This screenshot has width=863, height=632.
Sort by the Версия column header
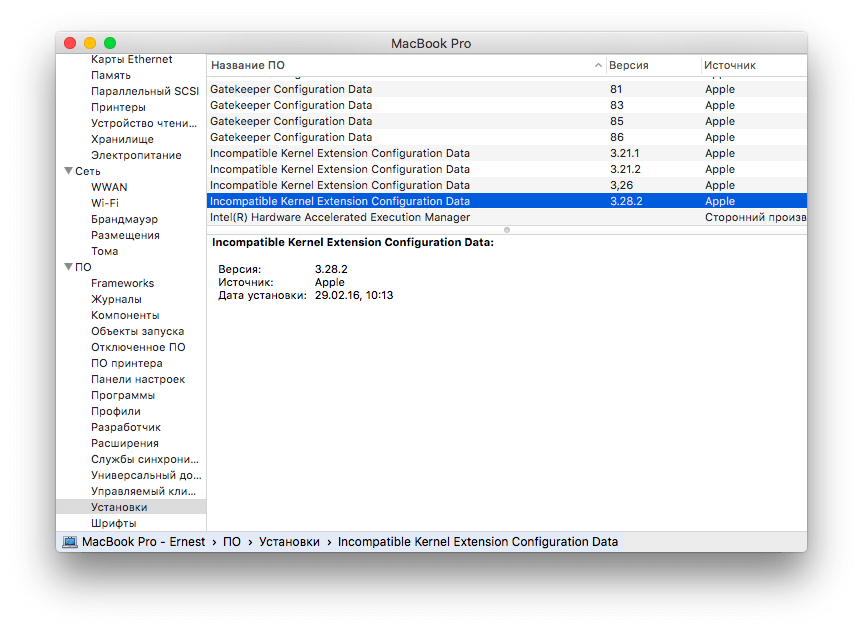coord(653,65)
